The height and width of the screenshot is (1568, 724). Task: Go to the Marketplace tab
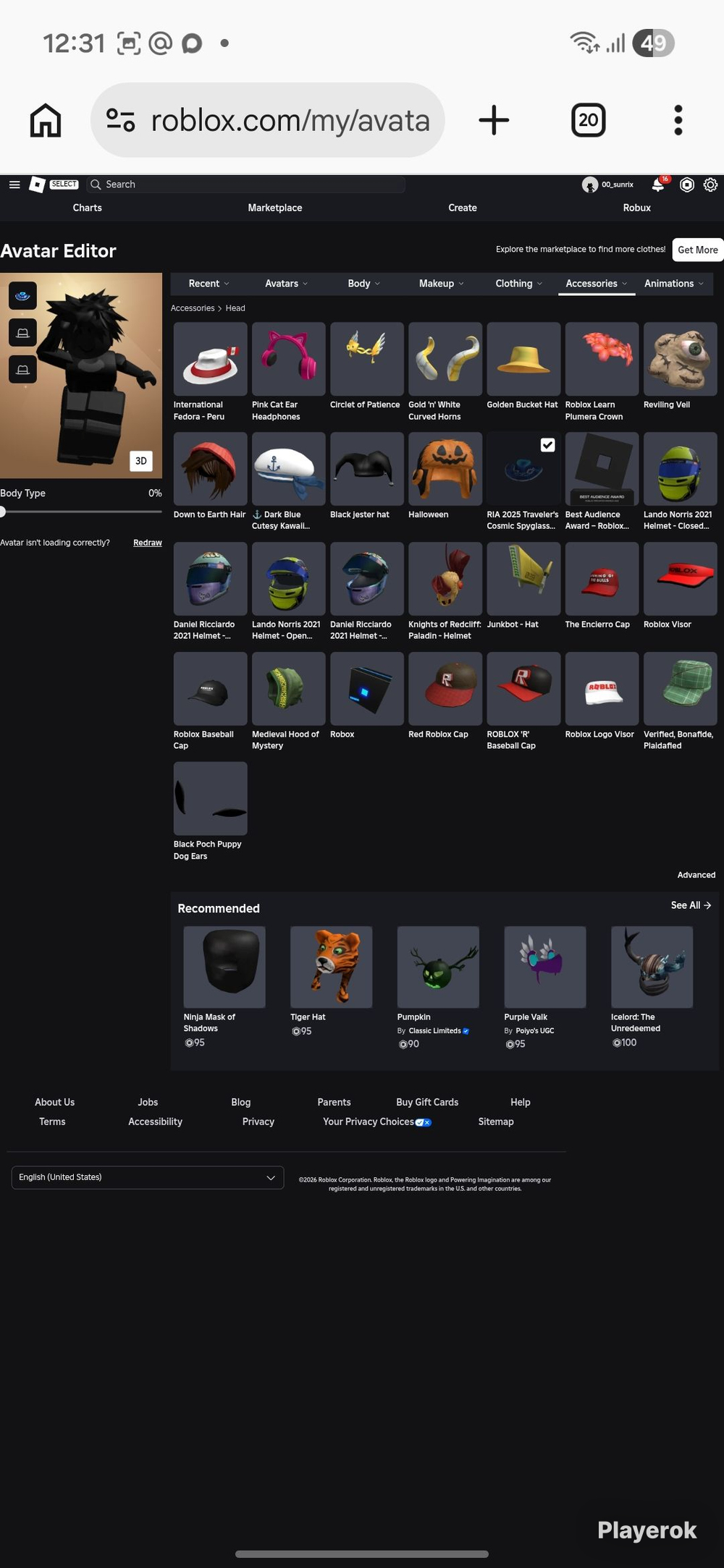[x=275, y=208]
